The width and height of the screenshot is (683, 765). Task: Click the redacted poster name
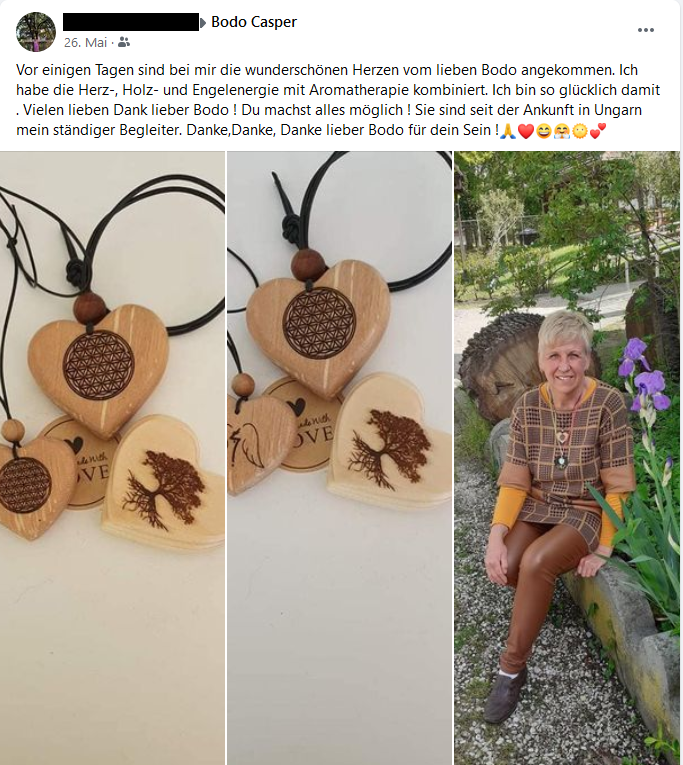click(x=131, y=22)
